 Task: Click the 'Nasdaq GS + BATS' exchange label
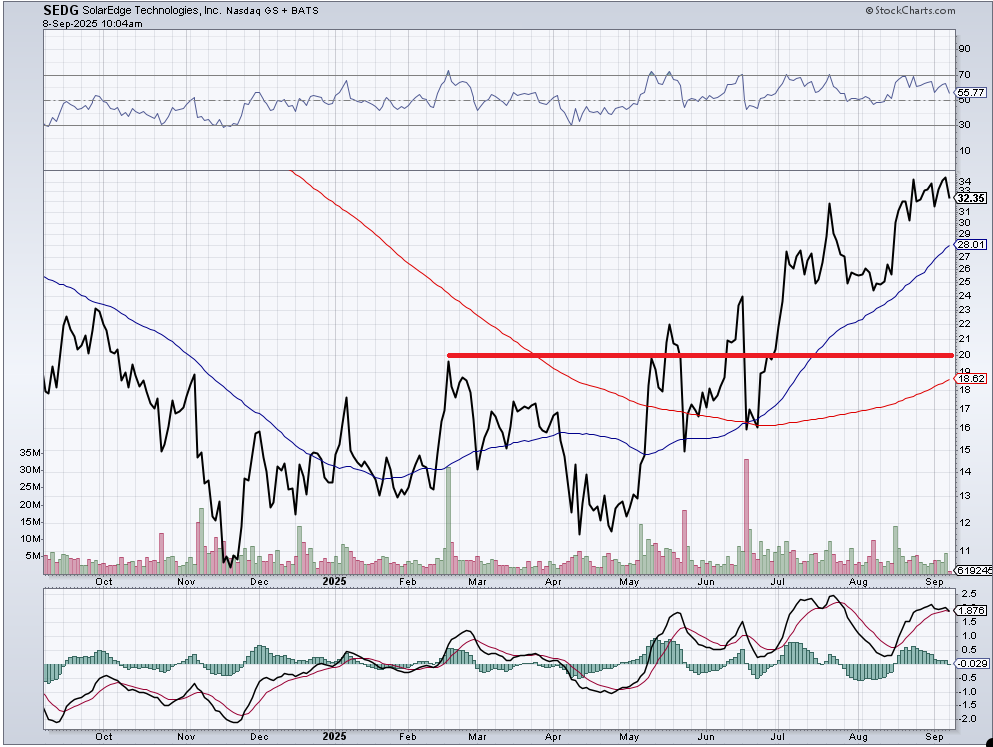tap(272, 11)
